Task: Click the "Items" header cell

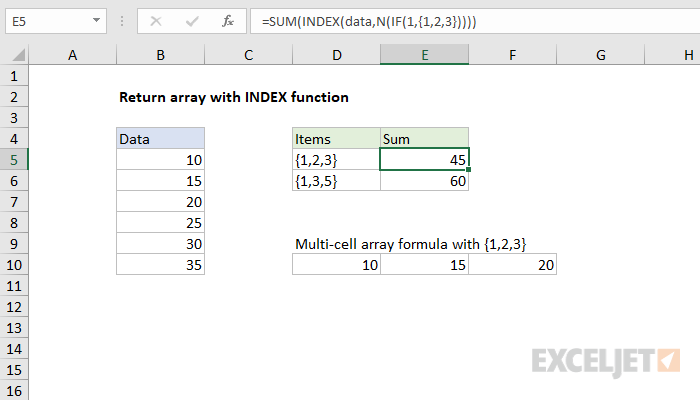Action: 336,139
